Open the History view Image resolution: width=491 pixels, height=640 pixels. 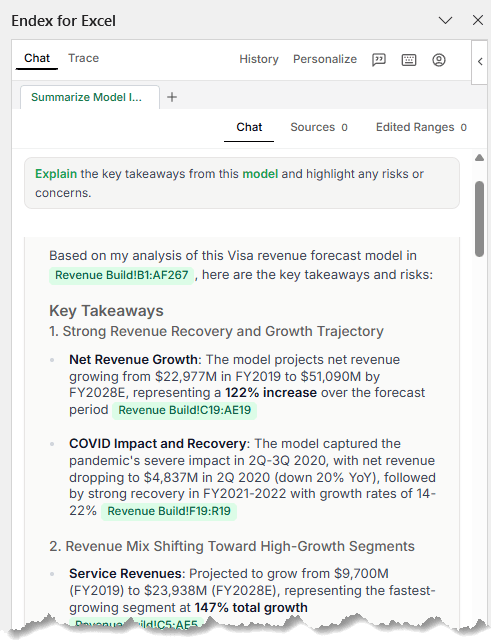pos(259,59)
